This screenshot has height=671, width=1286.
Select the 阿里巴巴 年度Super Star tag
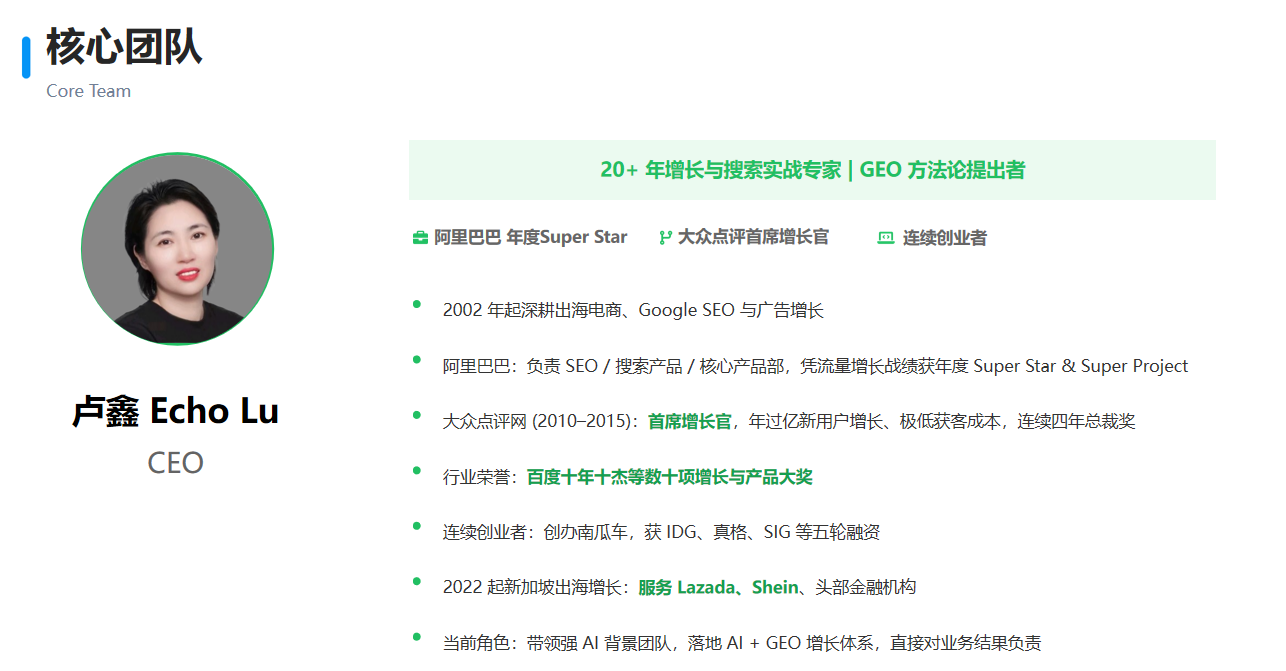point(530,238)
